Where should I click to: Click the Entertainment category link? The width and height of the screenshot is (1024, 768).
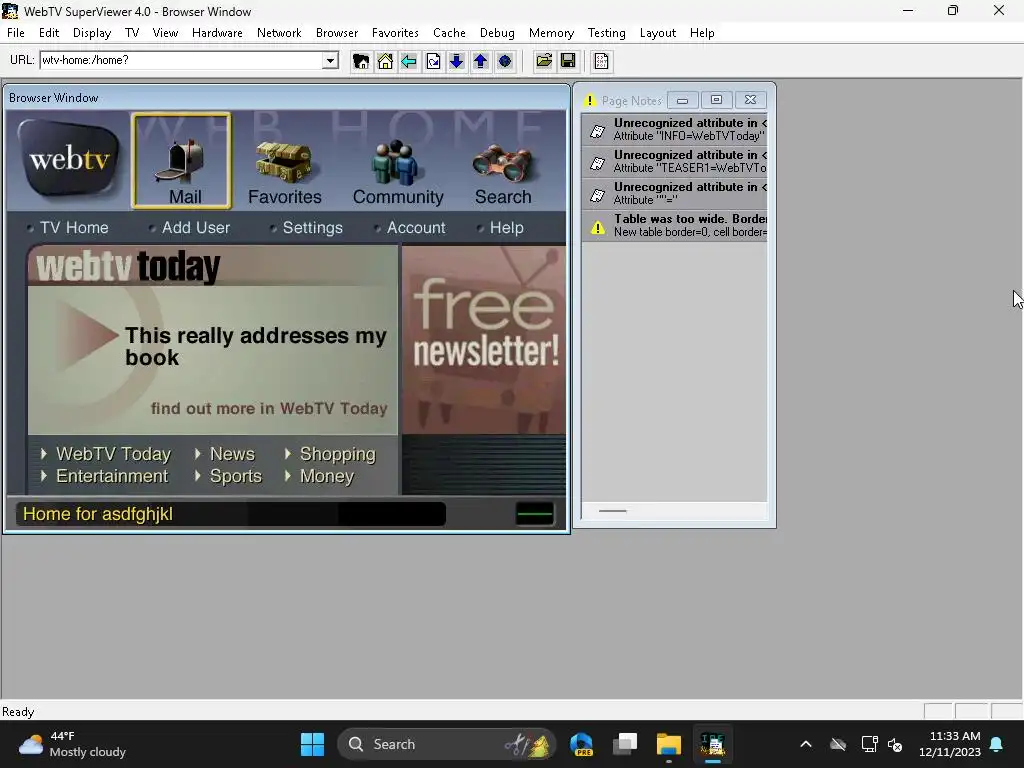(112, 476)
